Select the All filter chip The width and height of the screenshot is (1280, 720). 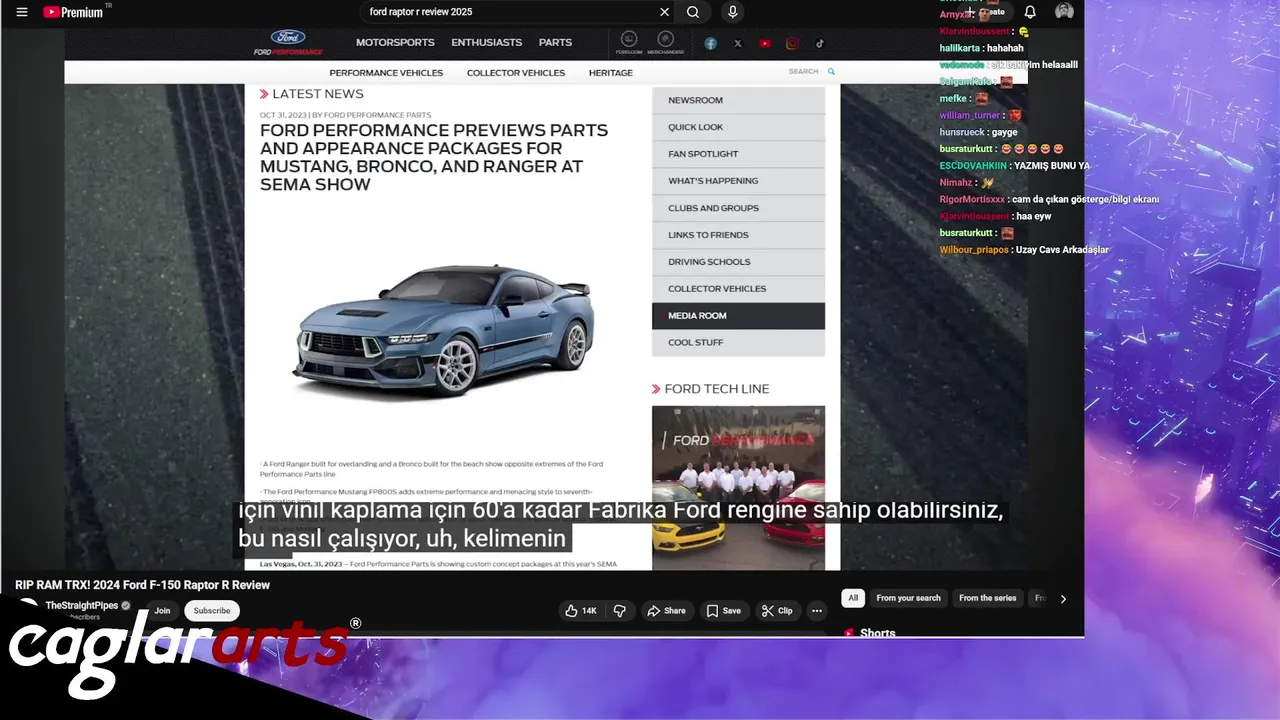coord(853,598)
